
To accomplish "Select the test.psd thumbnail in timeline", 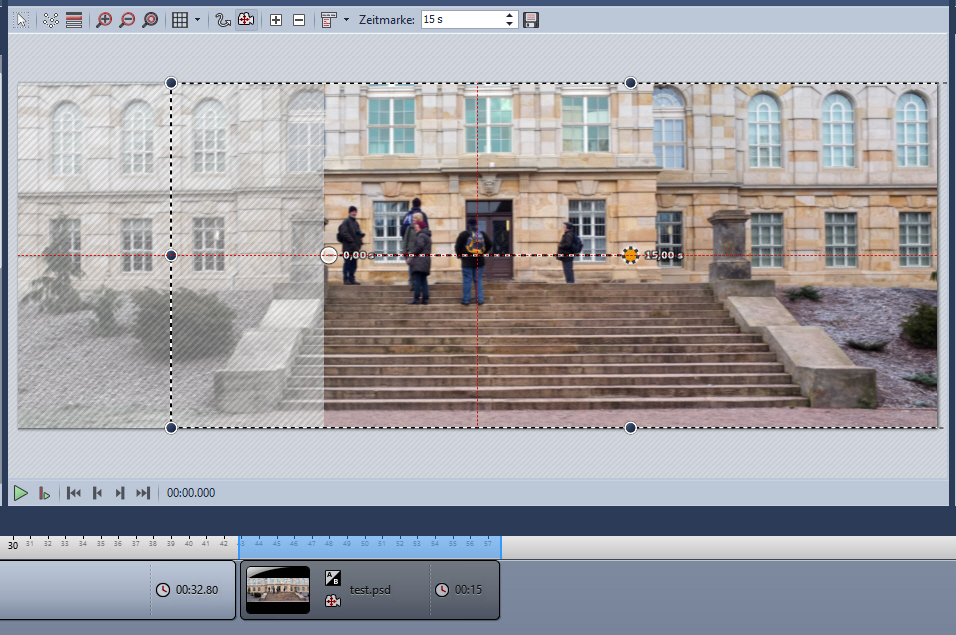I will click(x=277, y=590).
